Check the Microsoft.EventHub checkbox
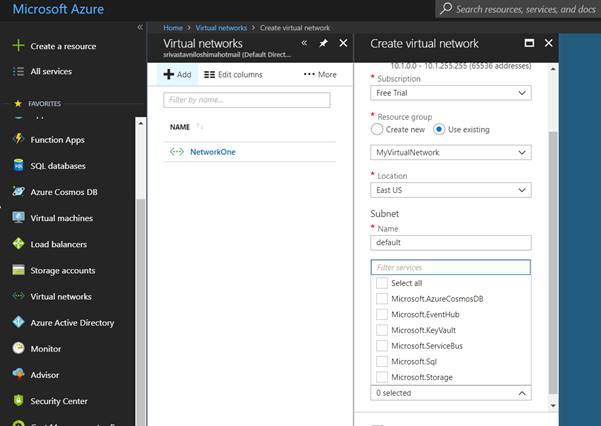 (x=381, y=314)
